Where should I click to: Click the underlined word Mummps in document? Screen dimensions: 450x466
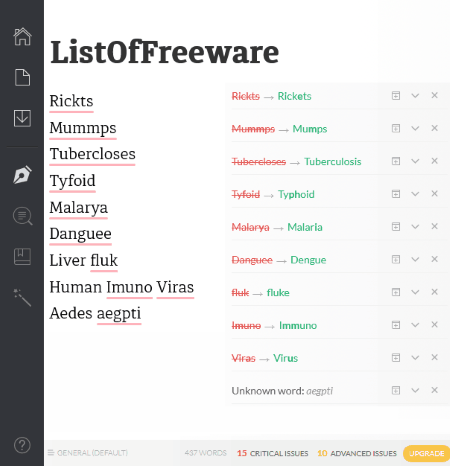(x=83, y=128)
